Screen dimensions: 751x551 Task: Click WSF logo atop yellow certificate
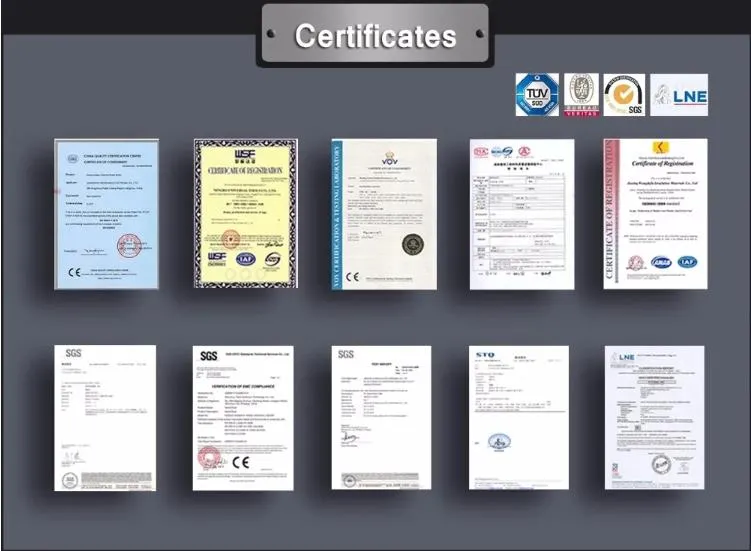[x=245, y=156]
